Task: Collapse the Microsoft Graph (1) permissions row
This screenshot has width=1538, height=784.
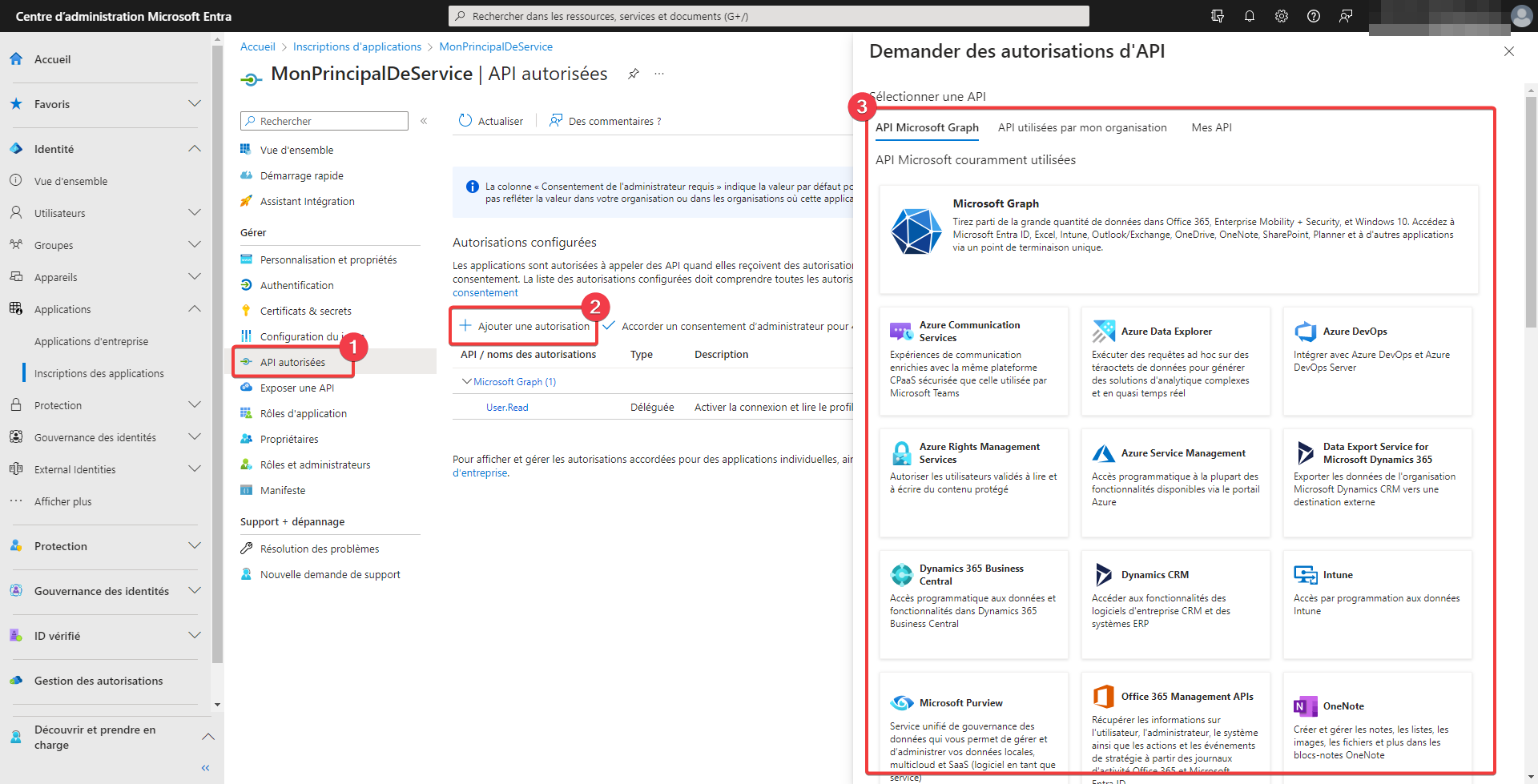Action: tap(466, 382)
